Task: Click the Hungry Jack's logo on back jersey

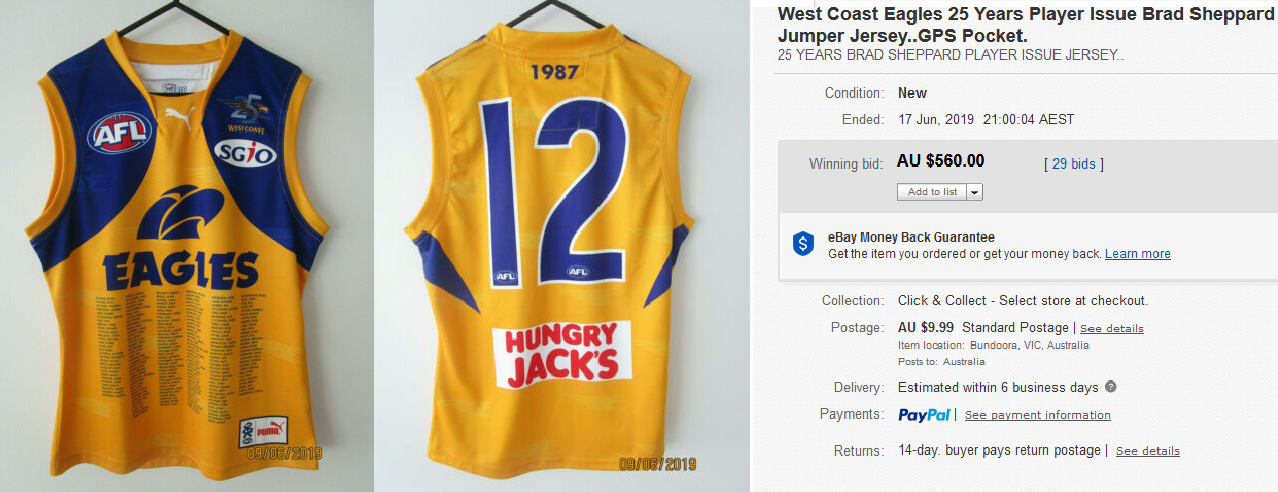Action: pyautogui.click(x=561, y=353)
